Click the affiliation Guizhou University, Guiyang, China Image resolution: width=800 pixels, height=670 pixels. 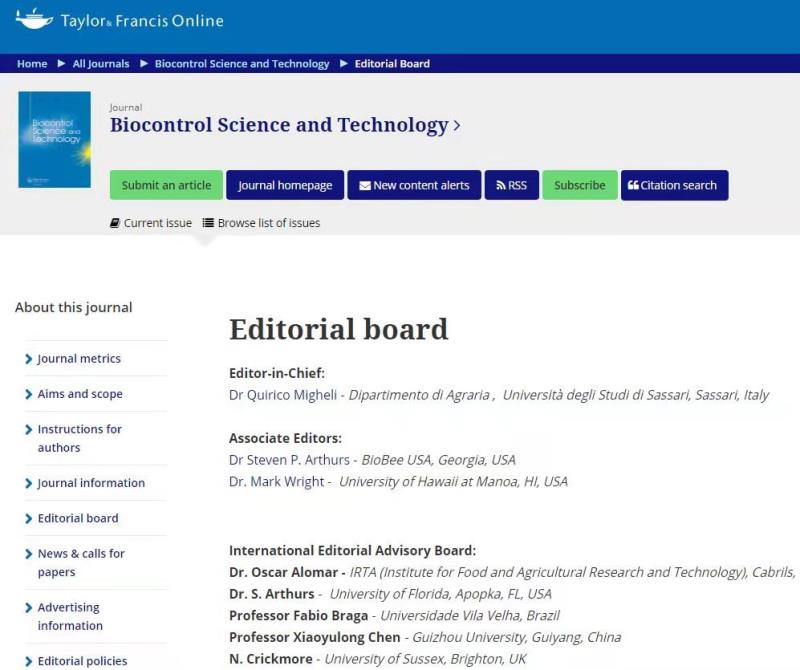517,637
